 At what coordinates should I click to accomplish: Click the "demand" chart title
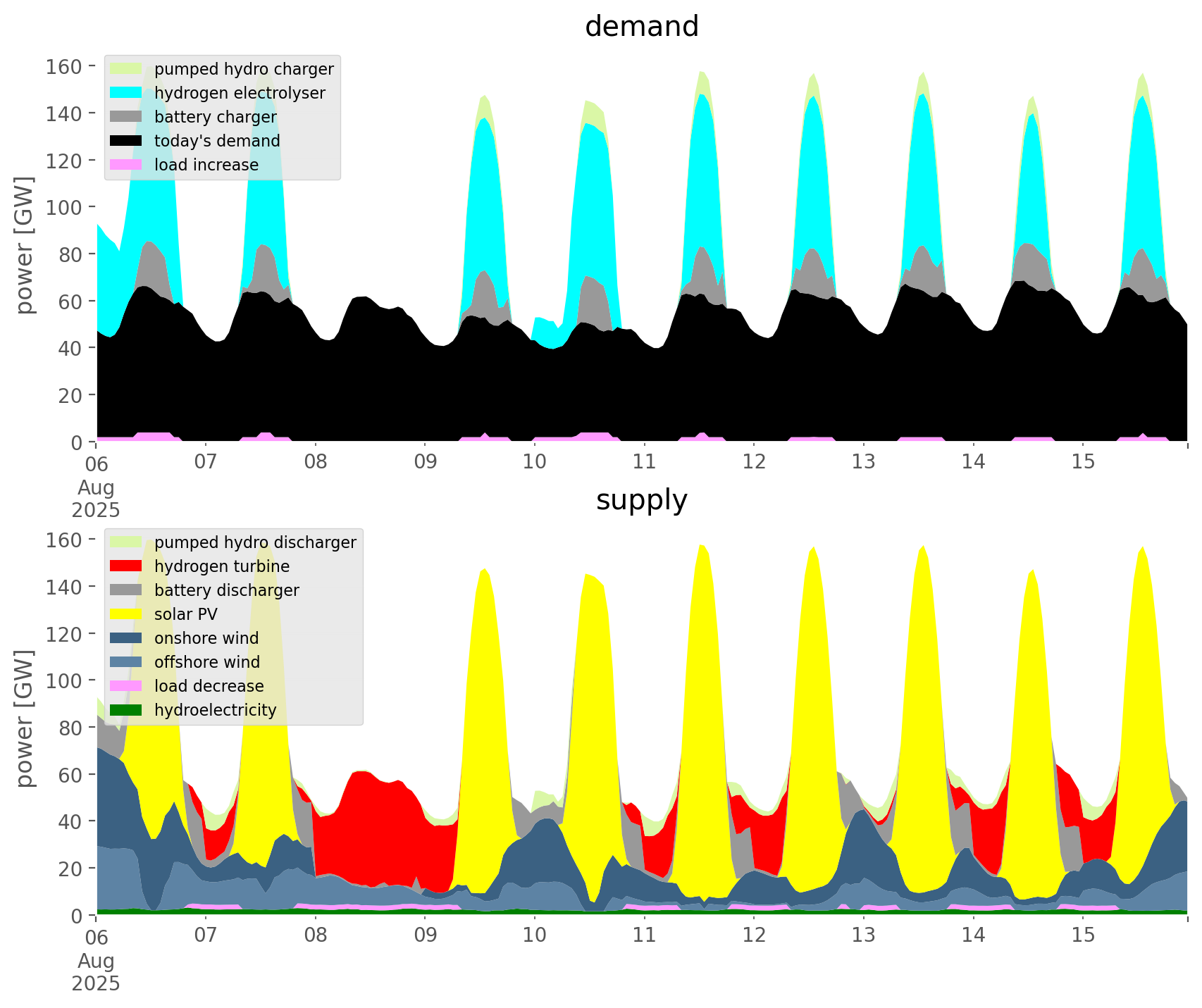tap(641, 27)
